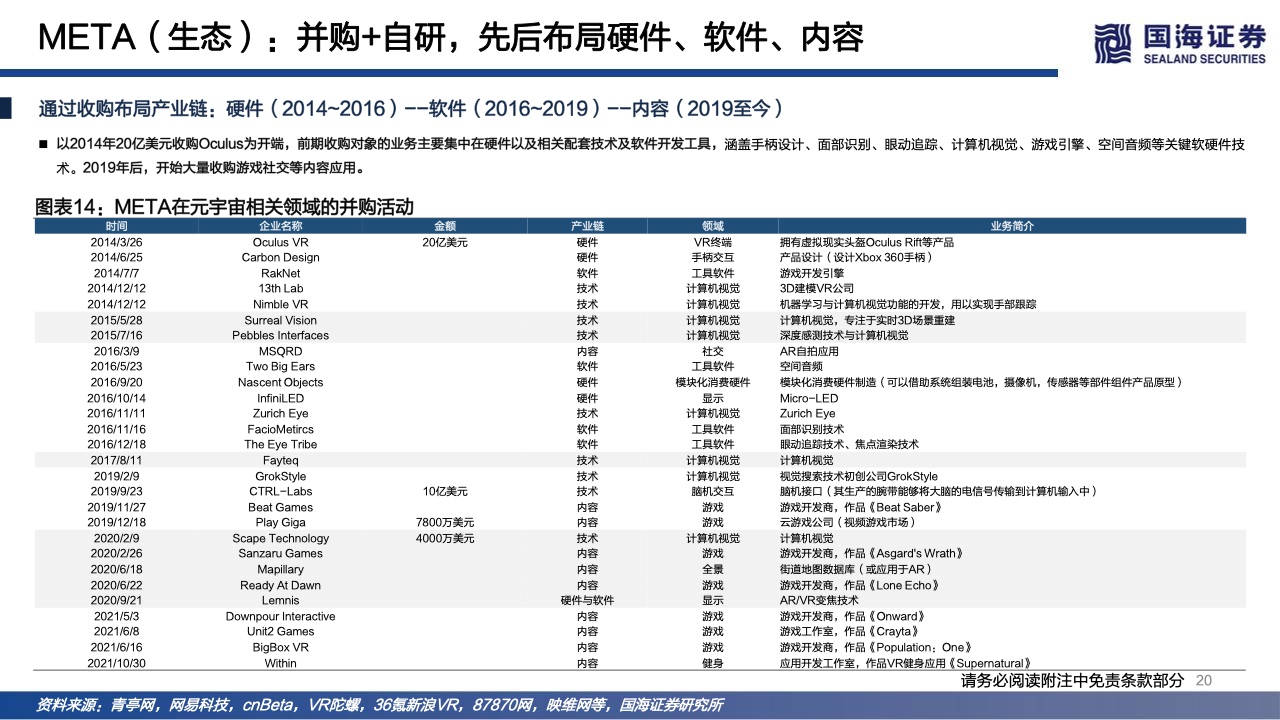1280x720 pixels.
Task: Click the 全景 field cell
Action: click(712, 569)
